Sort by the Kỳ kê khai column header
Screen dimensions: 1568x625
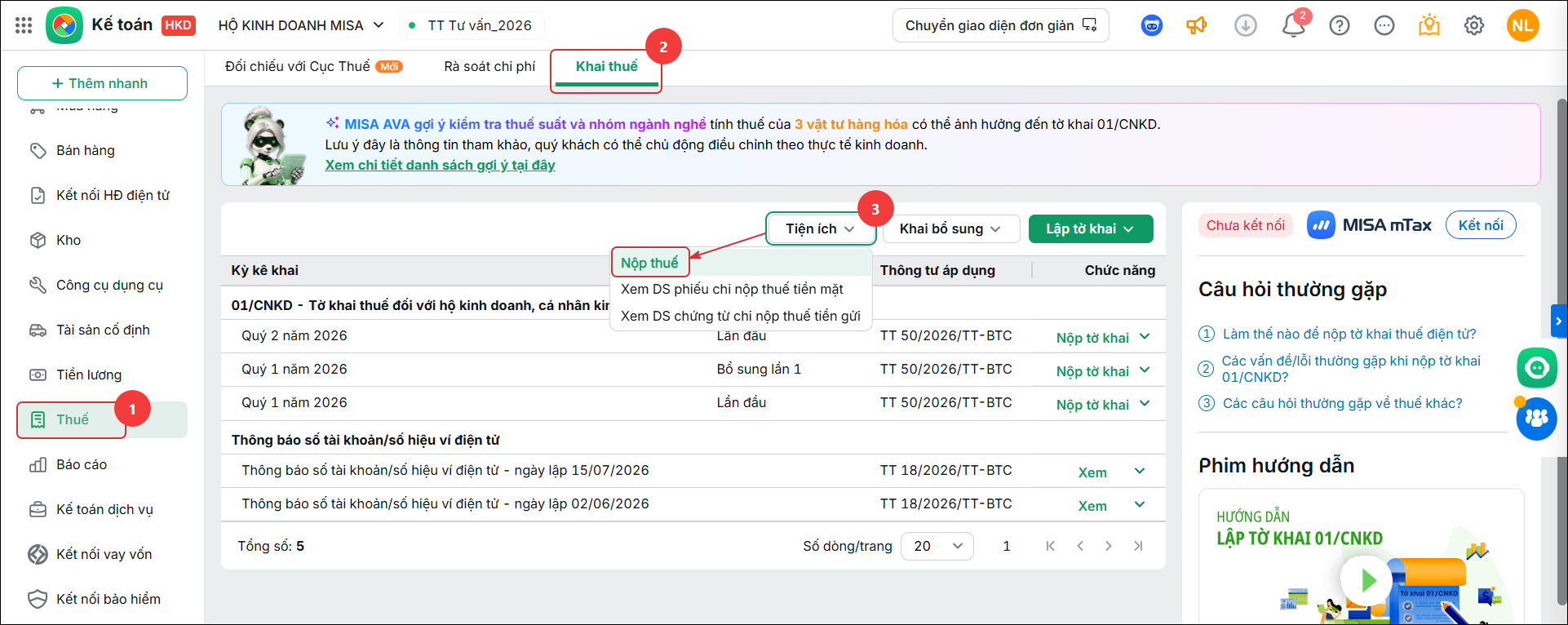coord(264,270)
